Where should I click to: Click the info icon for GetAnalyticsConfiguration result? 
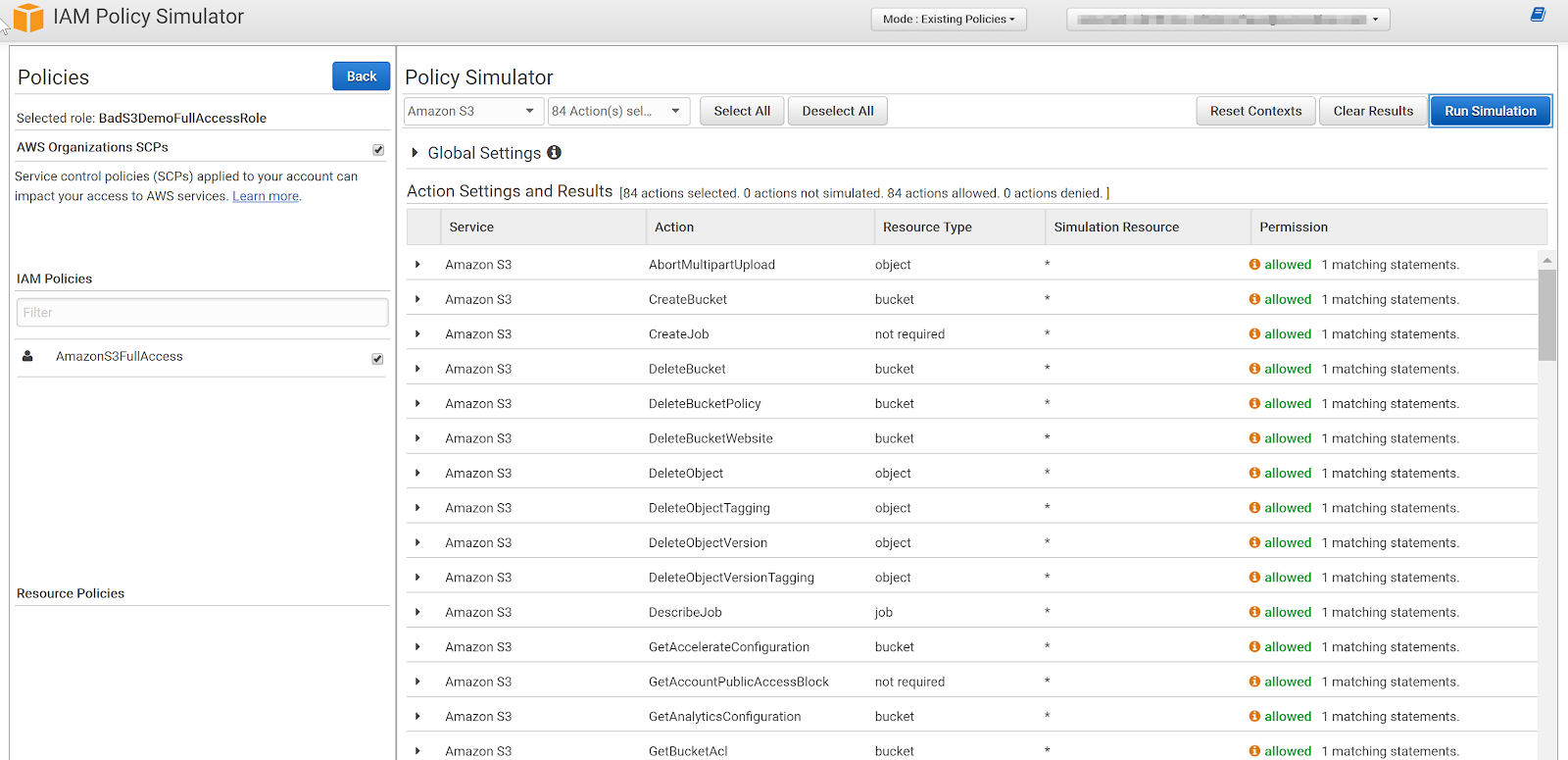pyautogui.click(x=1254, y=717)
